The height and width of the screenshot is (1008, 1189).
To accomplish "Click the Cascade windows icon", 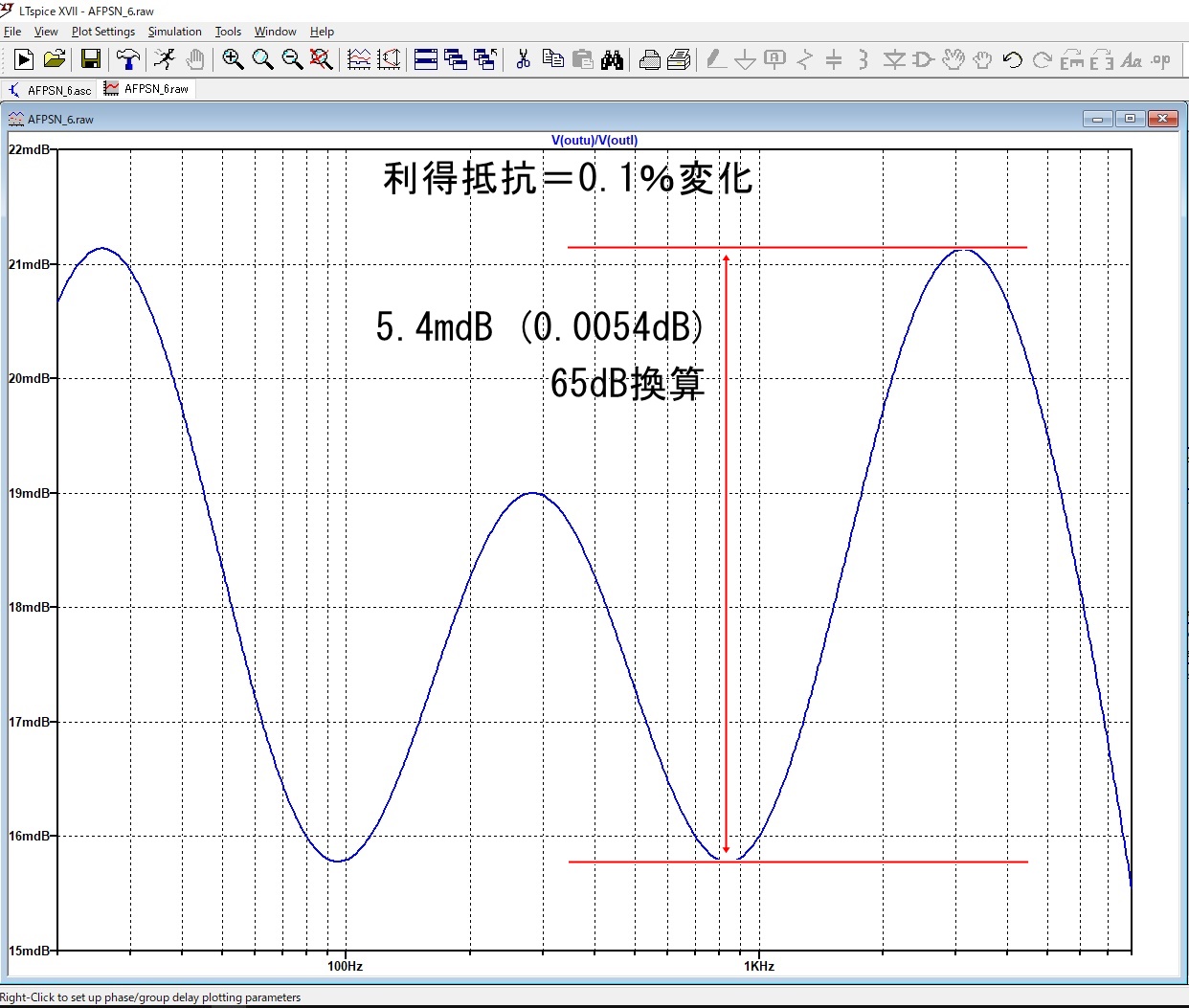I will pos(456,59).
